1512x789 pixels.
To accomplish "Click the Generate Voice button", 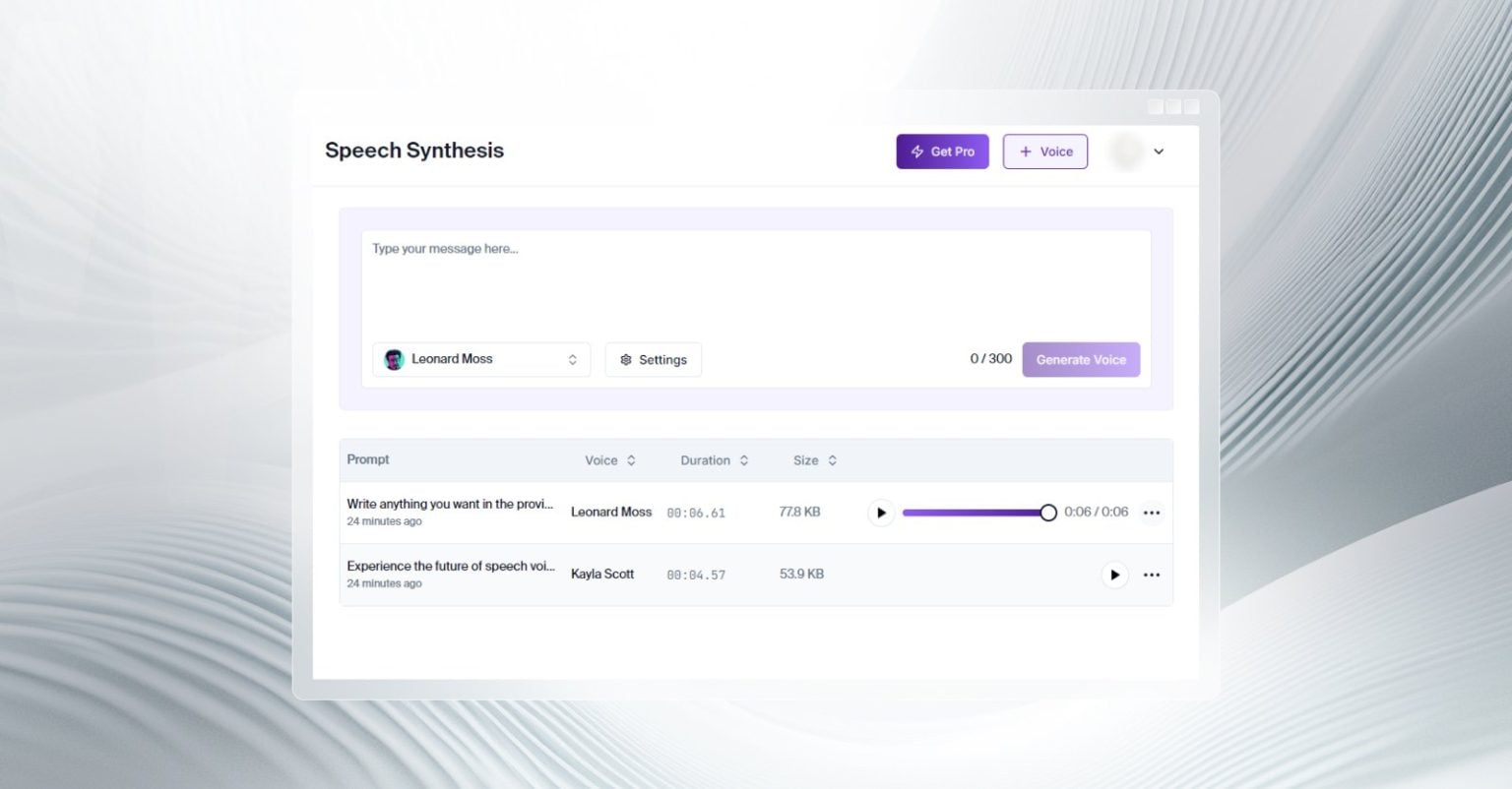I will click(1081, 359).
